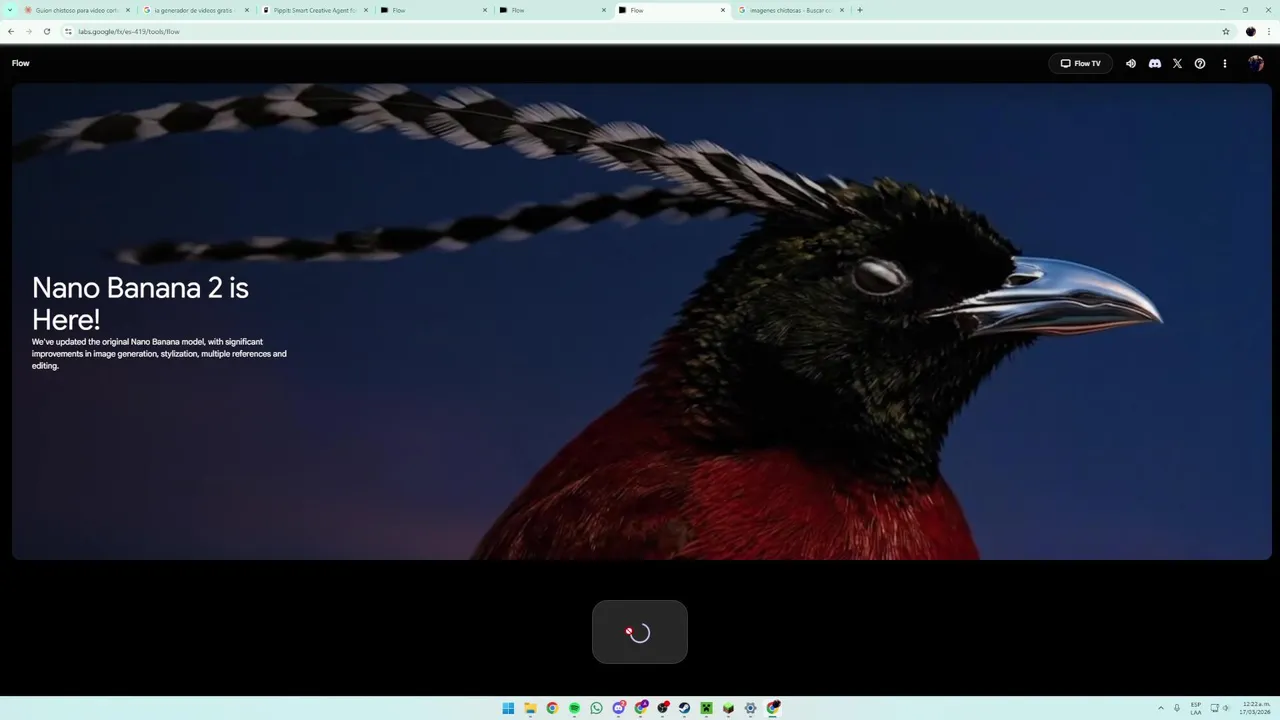Open the Settings gear icon in taskbar
The image size is (1280, 720).
point(750,708)
